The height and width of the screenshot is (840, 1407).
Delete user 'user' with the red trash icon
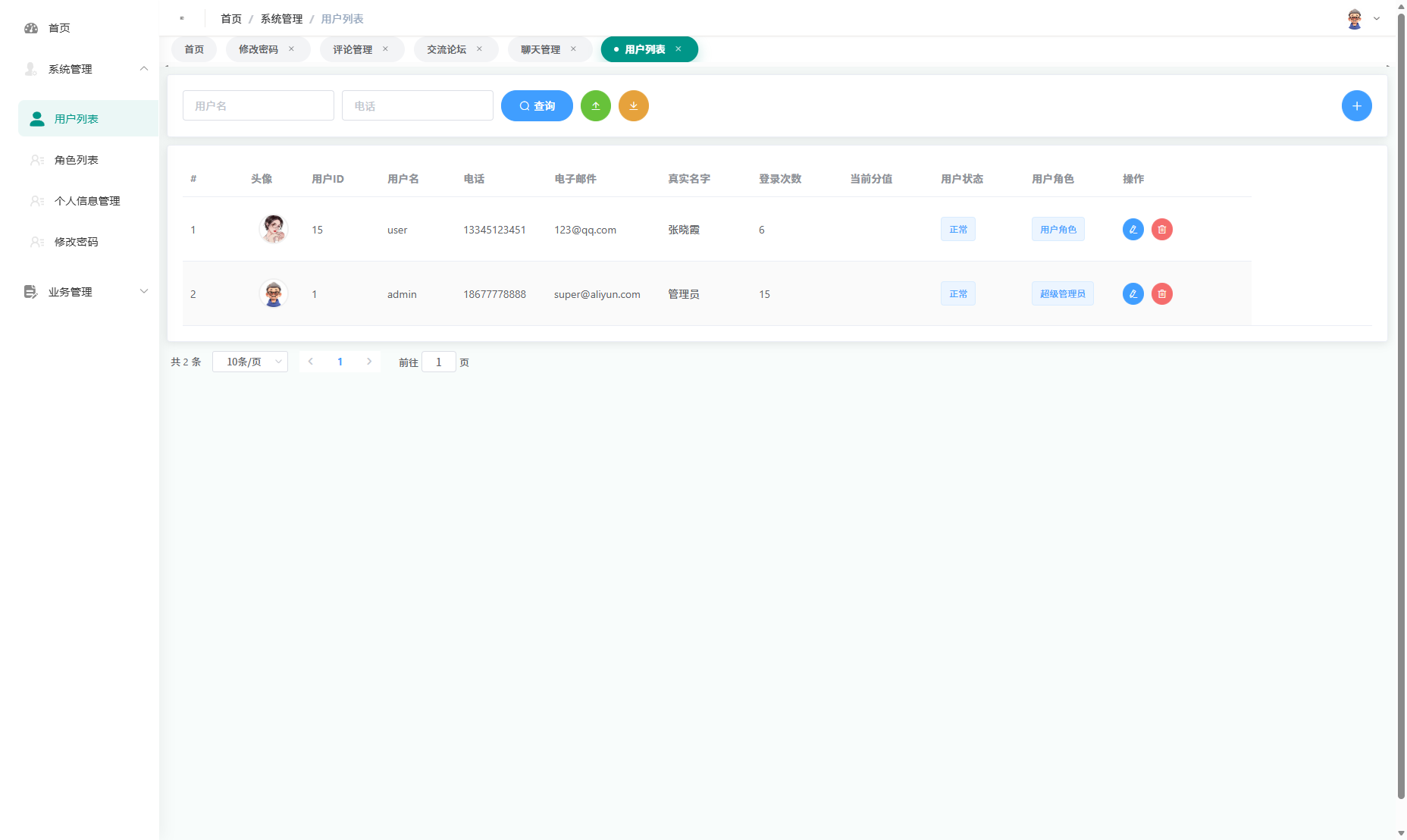[x=1161, y=229]
